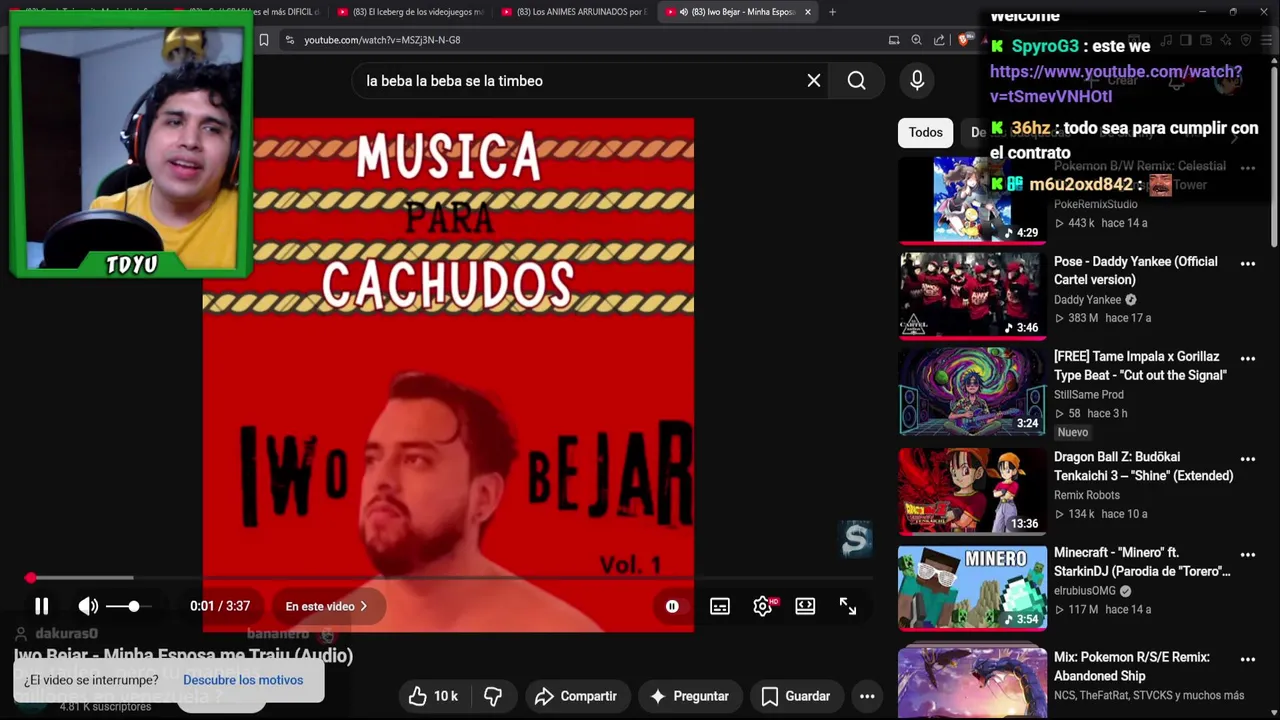Open 'Pose - Daddy Yankee (Official Cartel version)' title
This screenshot has width=1280, height=720.
pyautogui.click(x=1136, y=271)
